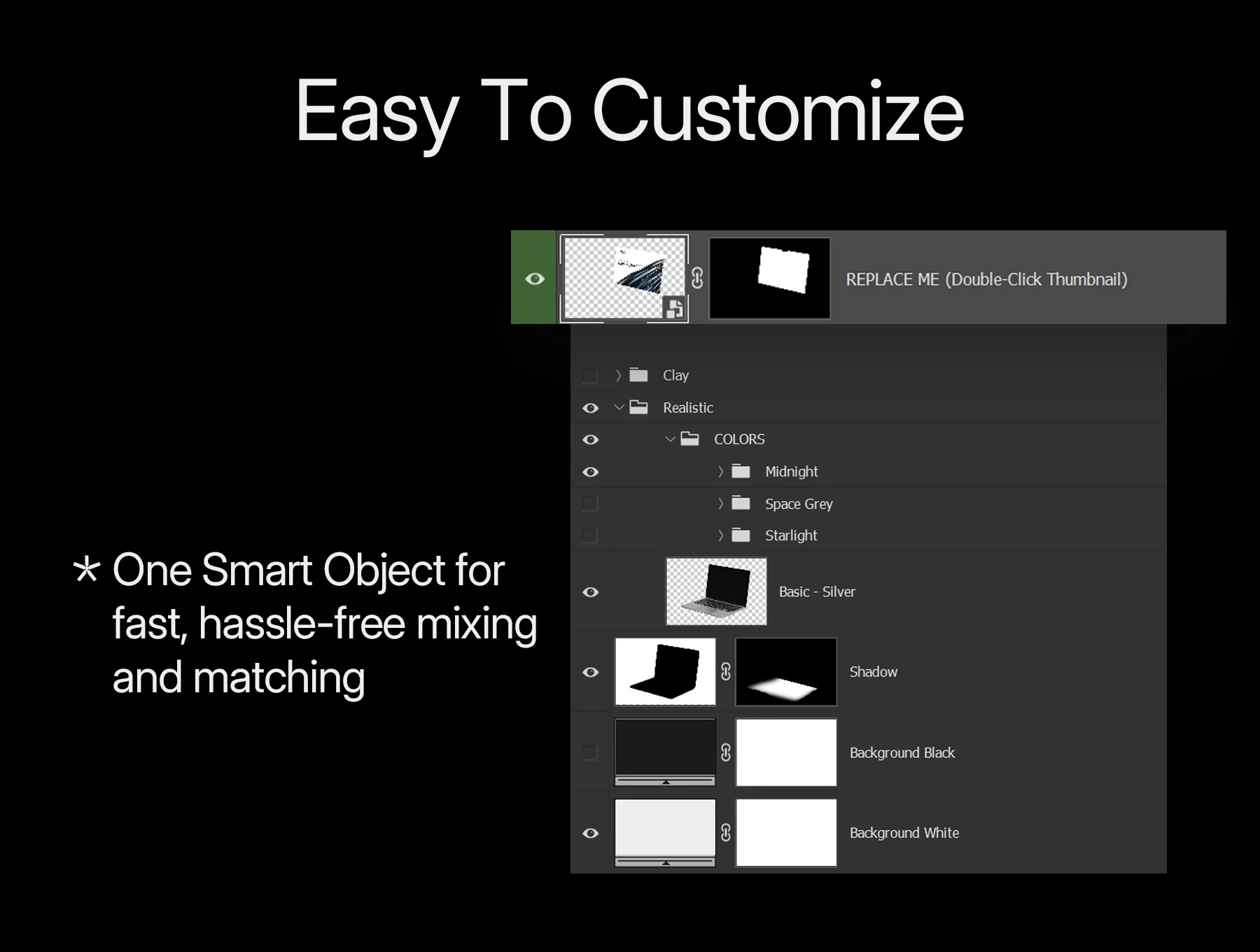1260x952 pixels.
Task: Hide the COLORS group
Action: (x=590, y=440)
